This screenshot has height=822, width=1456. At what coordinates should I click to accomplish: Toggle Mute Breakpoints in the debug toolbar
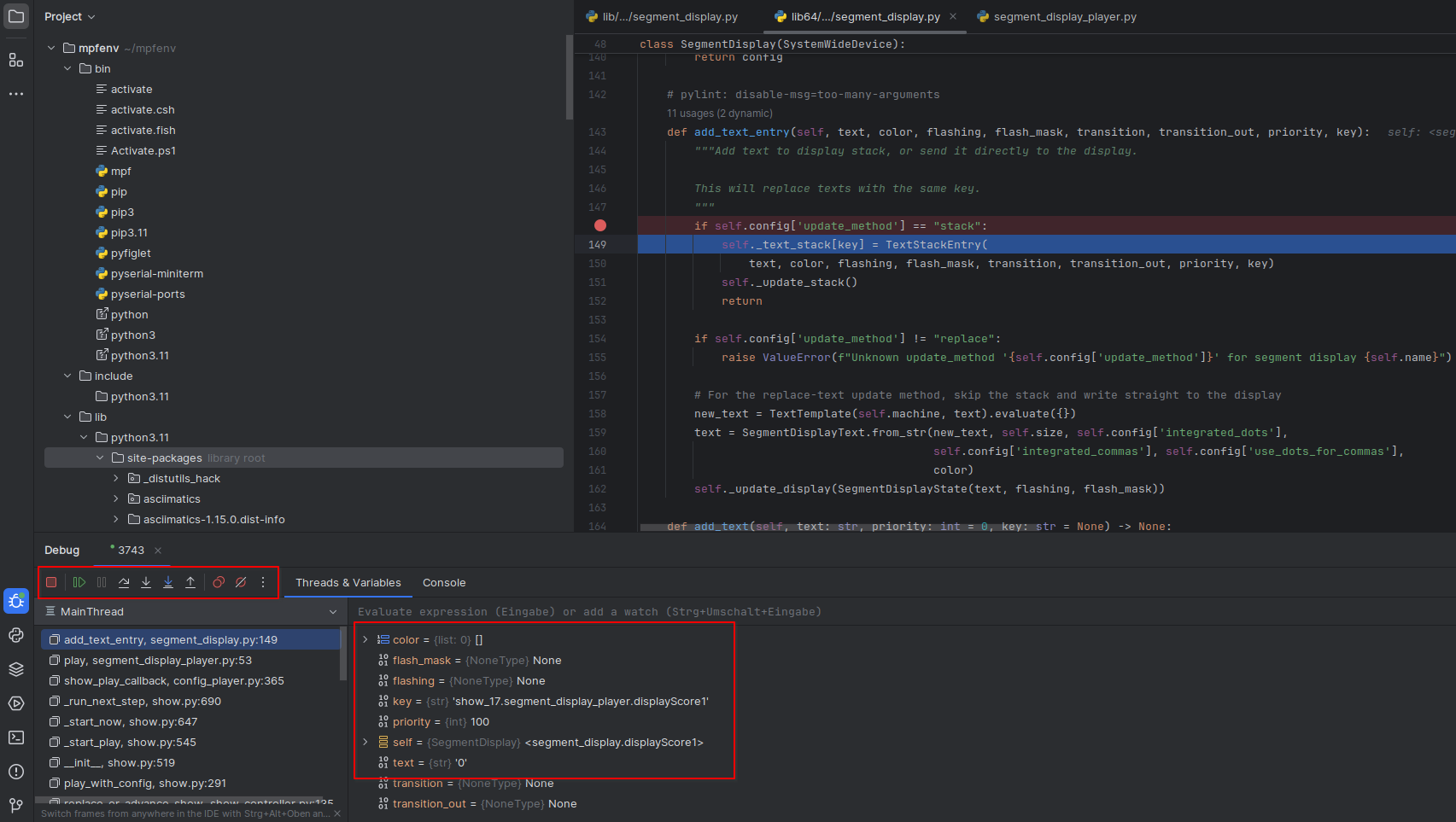click(x=241, y=582)
